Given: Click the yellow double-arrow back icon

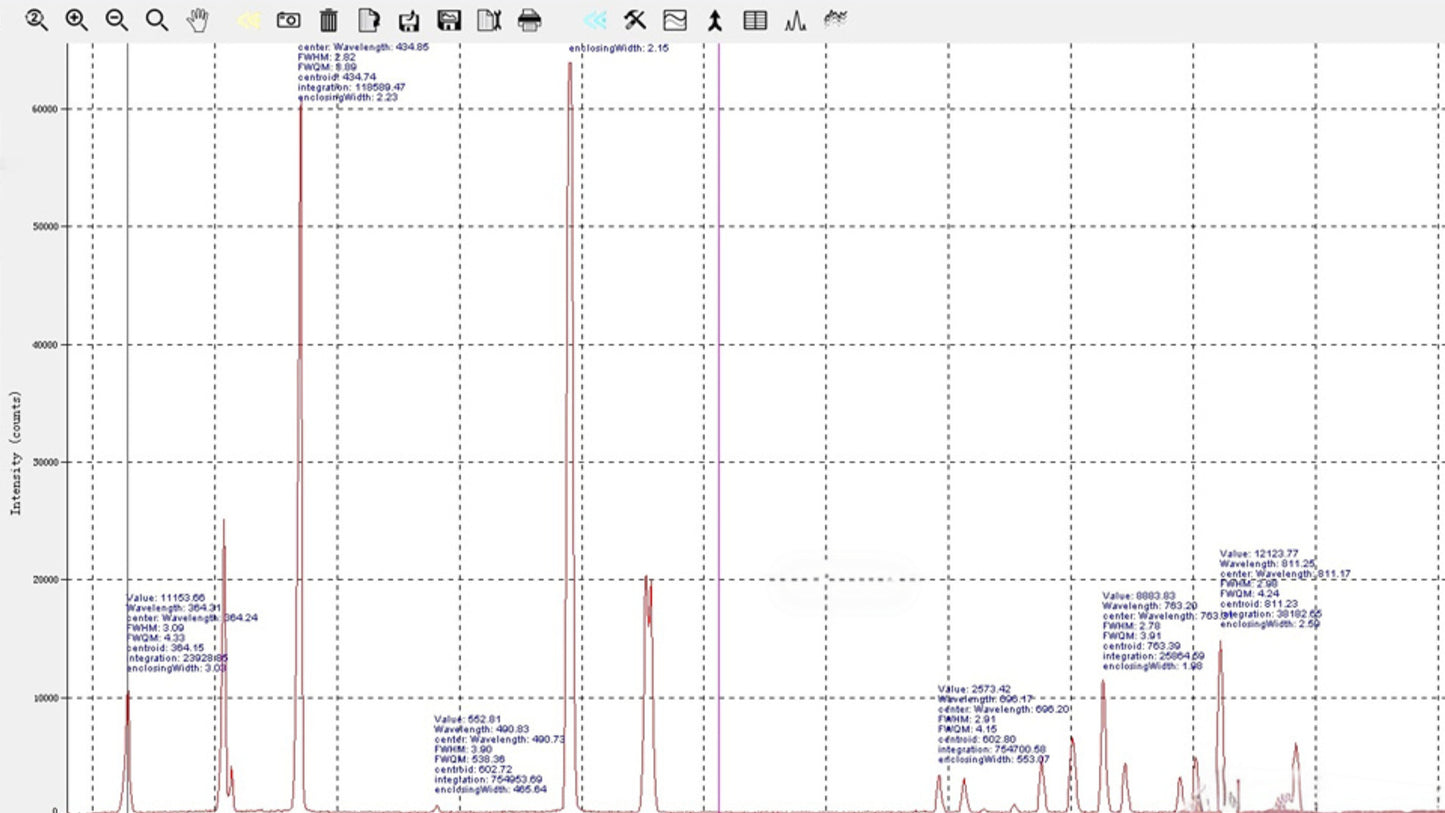Looking at the screenshot, I should click(249, 20).
